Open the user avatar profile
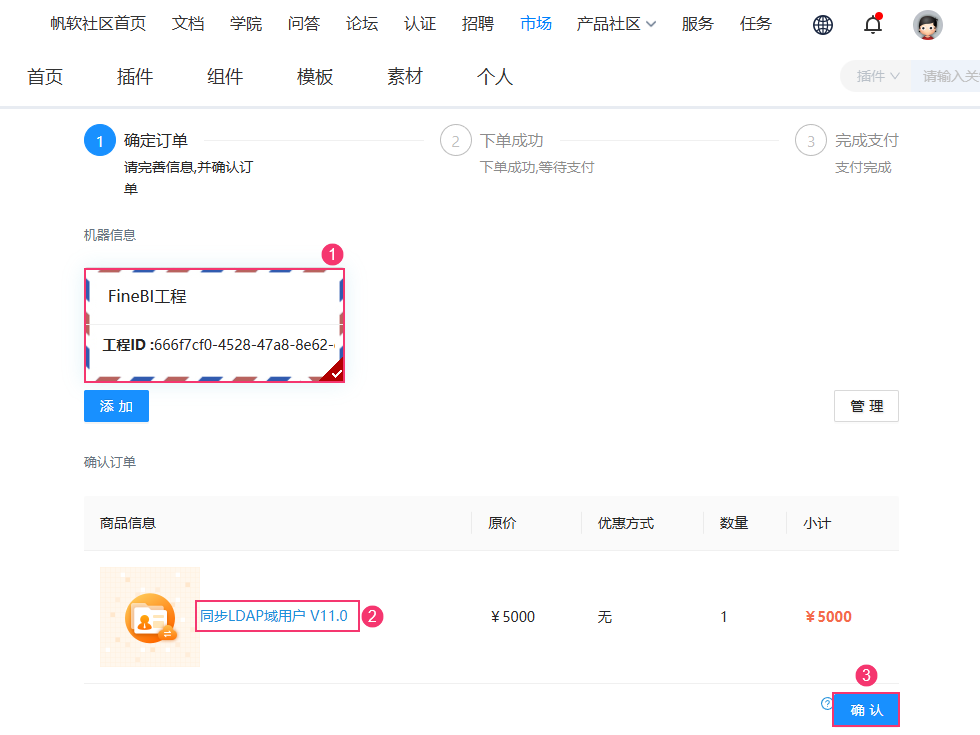The height and width of the screenshot is (735, 980). [928, 25]
